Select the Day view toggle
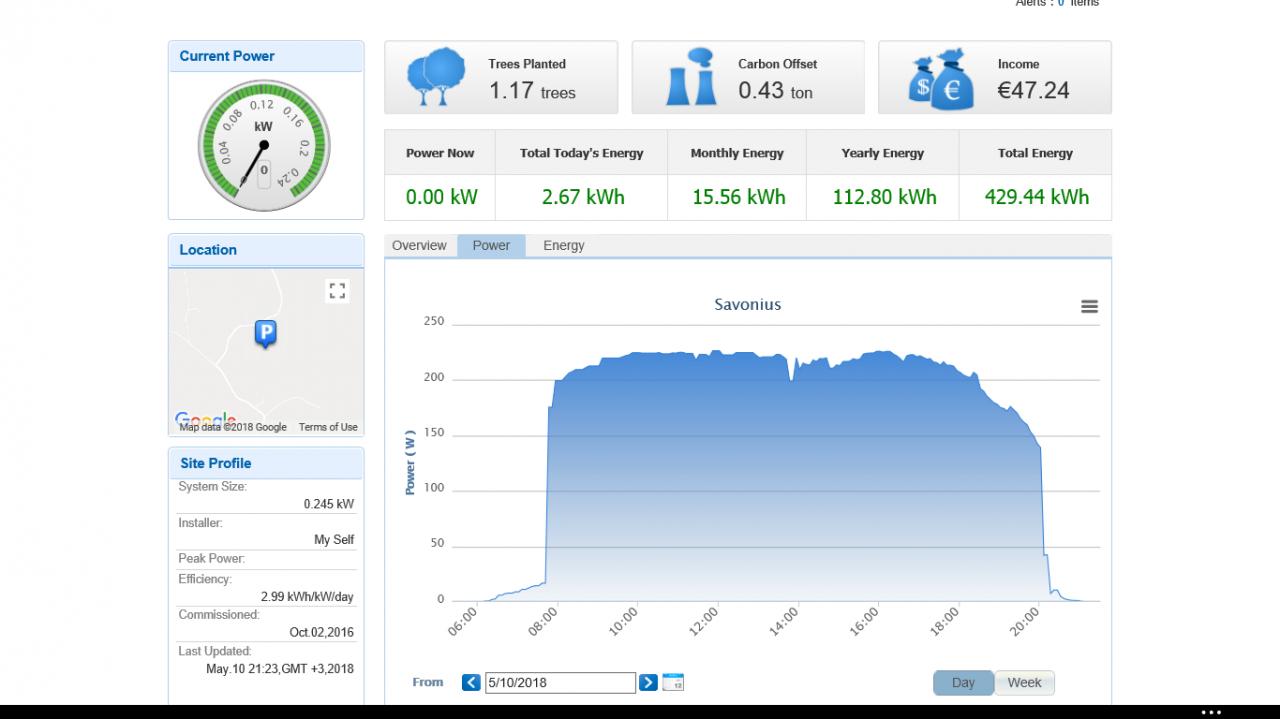Viewport: 1280px width, 719px height. tap(963, 683)
